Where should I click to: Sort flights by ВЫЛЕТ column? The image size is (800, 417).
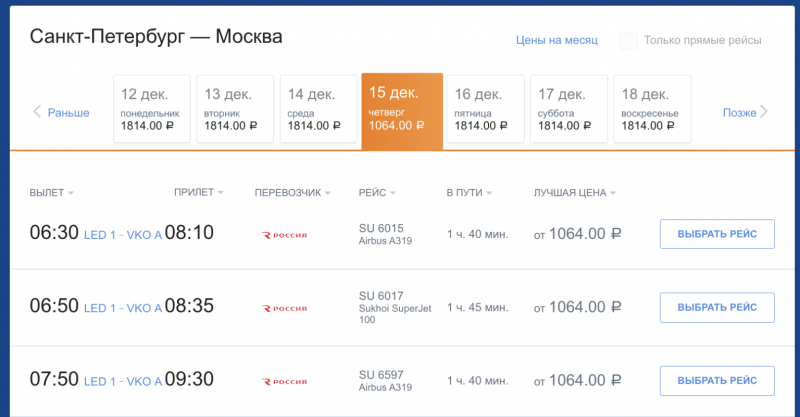52,193
